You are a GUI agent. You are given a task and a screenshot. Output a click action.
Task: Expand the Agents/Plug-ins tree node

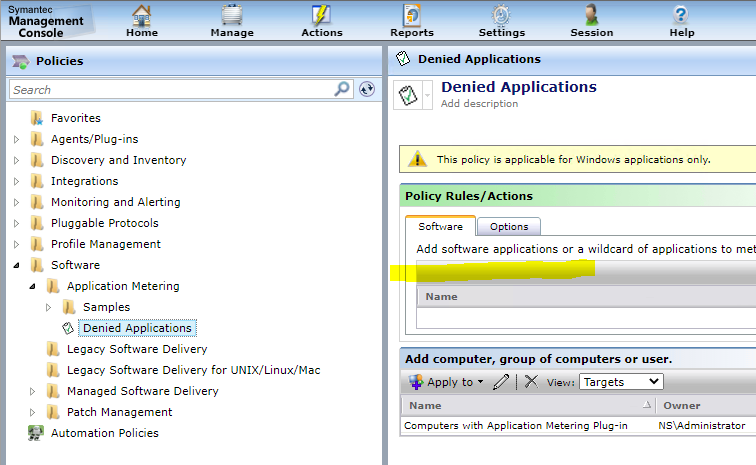tap(16, 139)
